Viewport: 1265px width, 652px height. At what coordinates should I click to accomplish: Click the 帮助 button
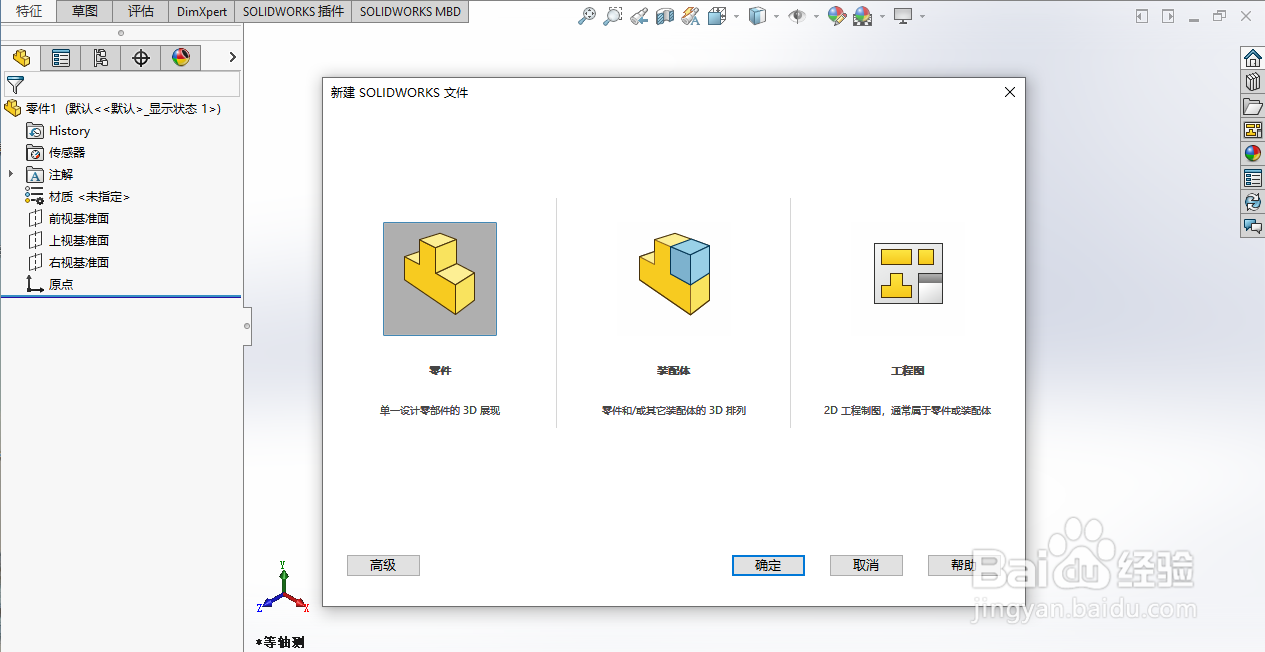pos(964,565)
